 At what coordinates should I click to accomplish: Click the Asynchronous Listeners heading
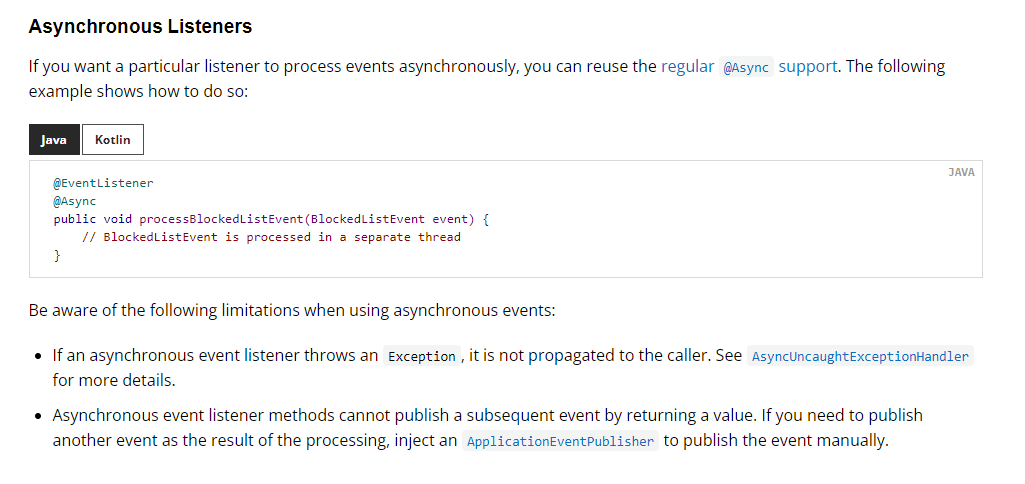coord(140,27)
